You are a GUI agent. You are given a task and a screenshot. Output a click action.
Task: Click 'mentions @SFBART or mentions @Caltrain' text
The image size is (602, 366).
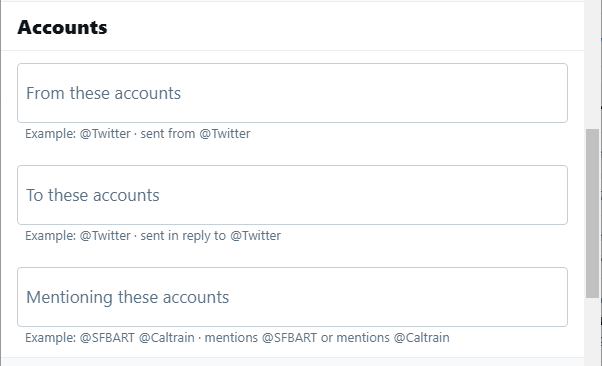point(327,338)
